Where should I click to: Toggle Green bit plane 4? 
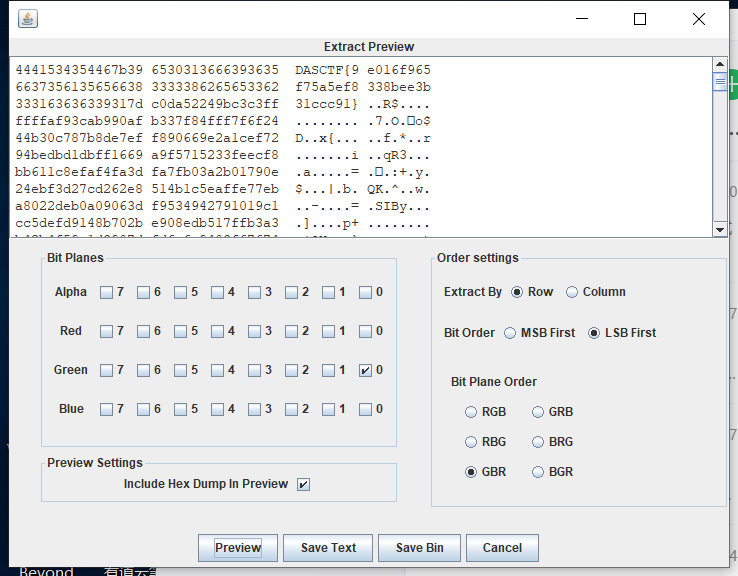pos(217,371)
